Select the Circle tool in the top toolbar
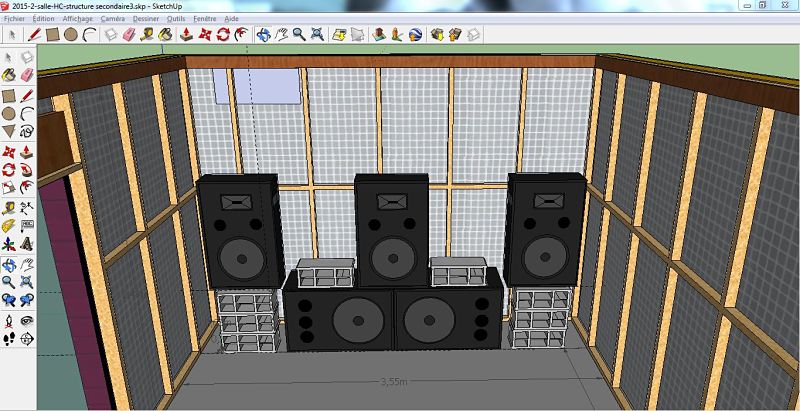 [x=71, y=34]
